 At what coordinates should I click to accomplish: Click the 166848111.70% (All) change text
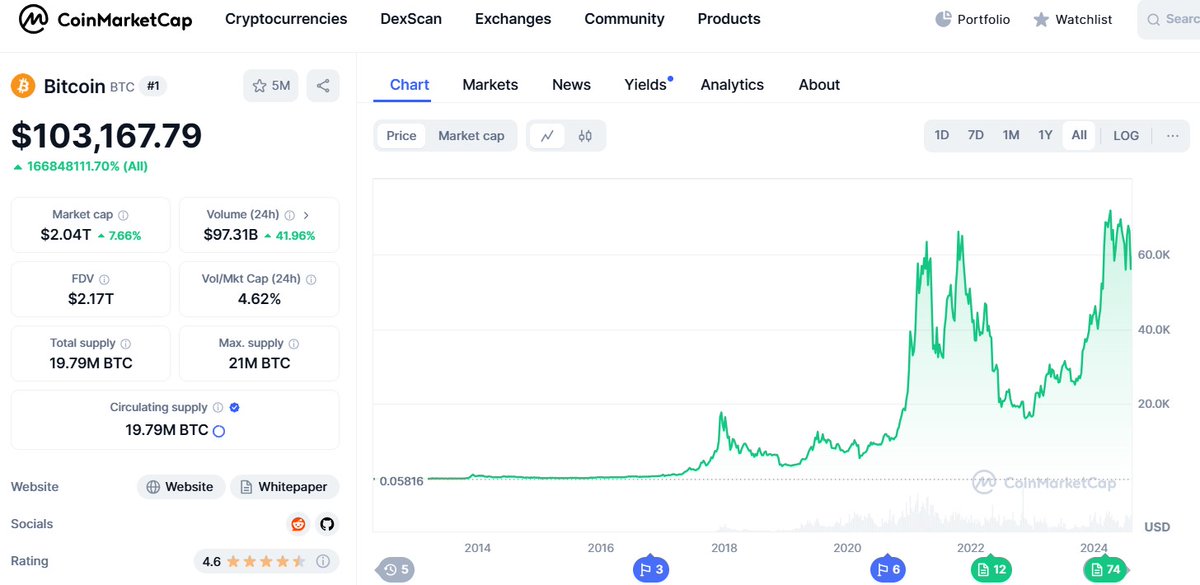(x=80, y=167)
